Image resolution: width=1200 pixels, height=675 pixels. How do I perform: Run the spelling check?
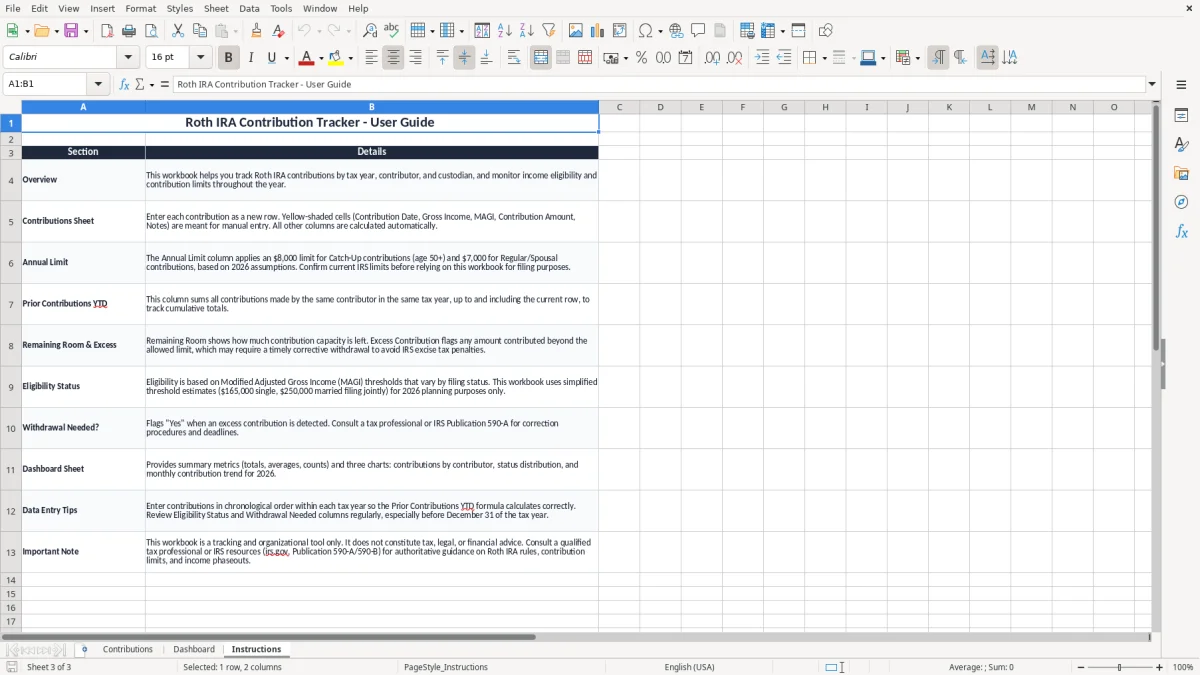click(x=392, y=31)
